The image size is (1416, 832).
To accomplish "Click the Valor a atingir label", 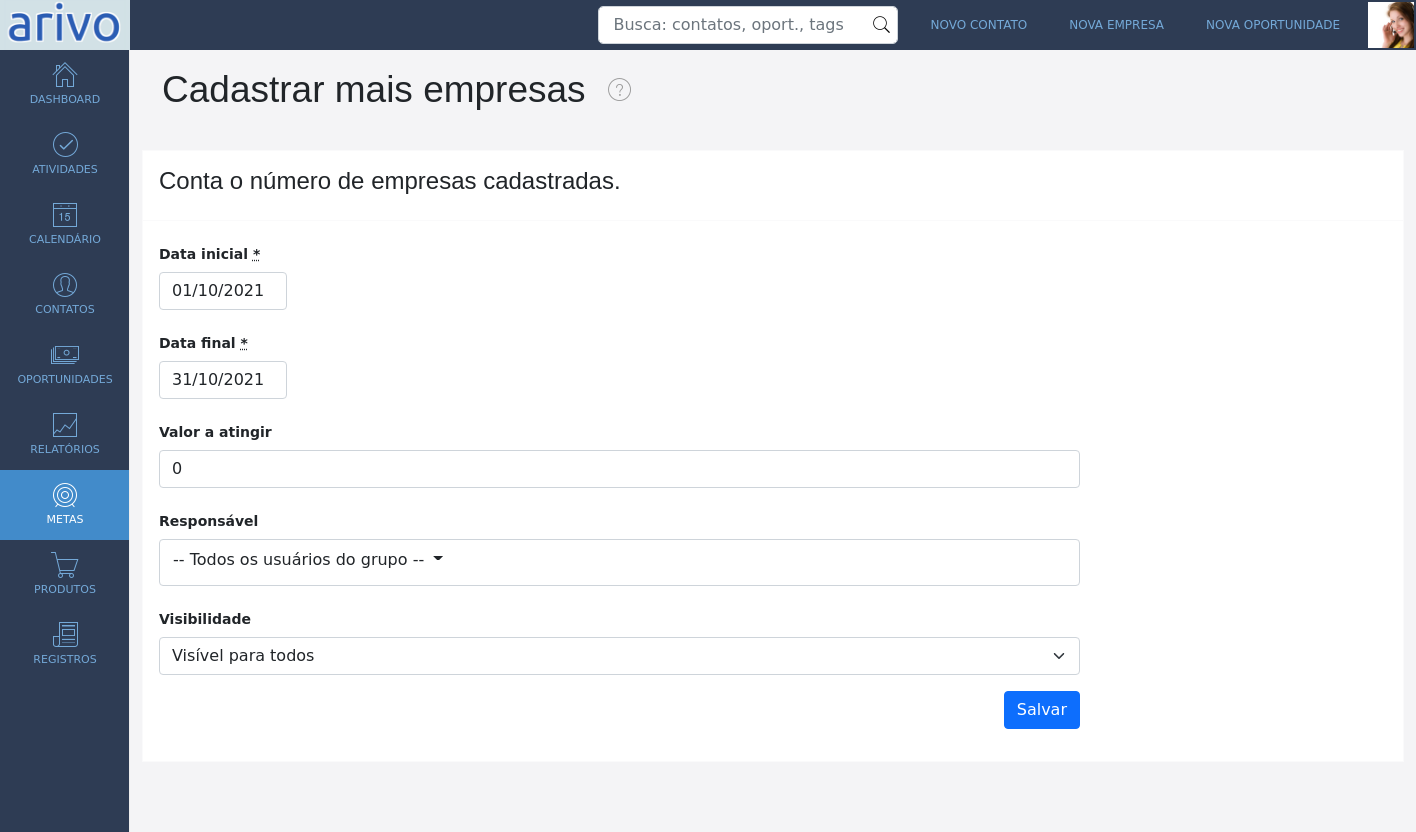I will [x=215, y=432].
